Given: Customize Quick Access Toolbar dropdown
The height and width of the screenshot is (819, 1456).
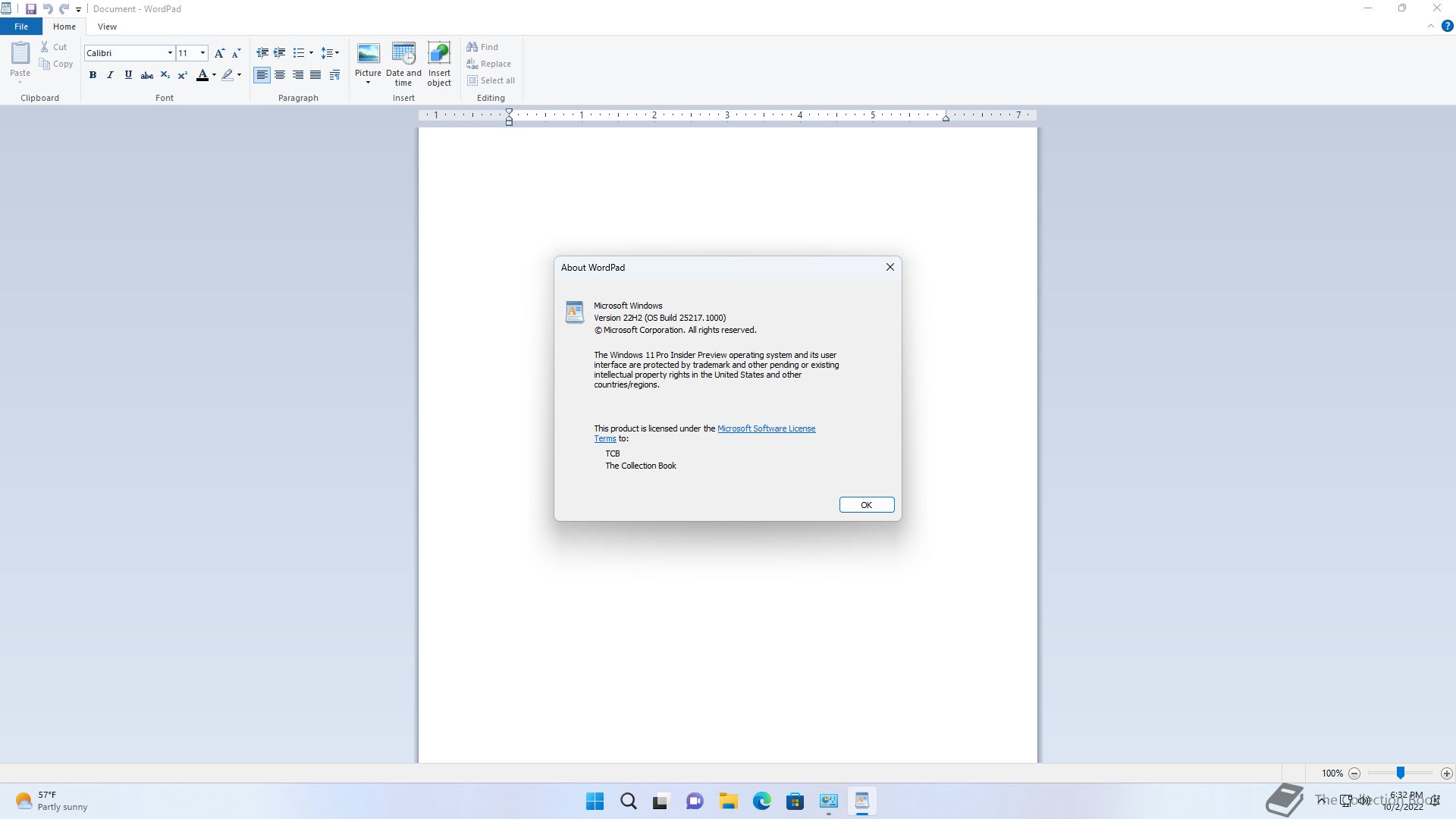Looking at the screenshot, I should coord(78,10).
